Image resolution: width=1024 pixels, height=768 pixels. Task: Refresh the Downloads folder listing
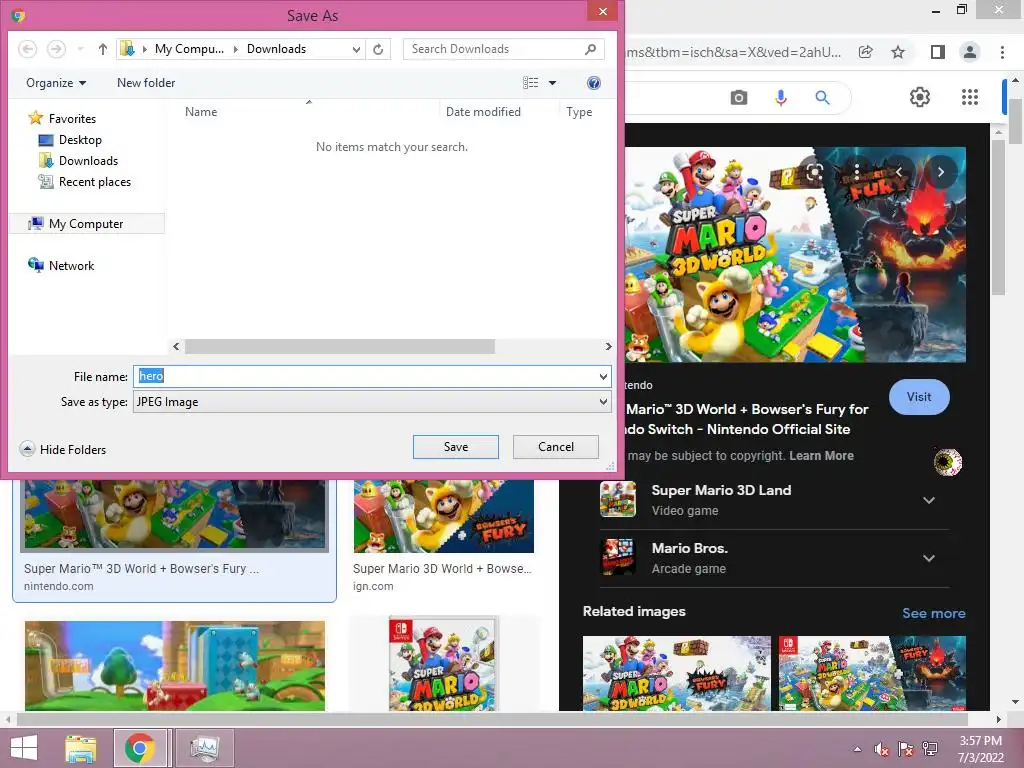click(x=378, y=49)
